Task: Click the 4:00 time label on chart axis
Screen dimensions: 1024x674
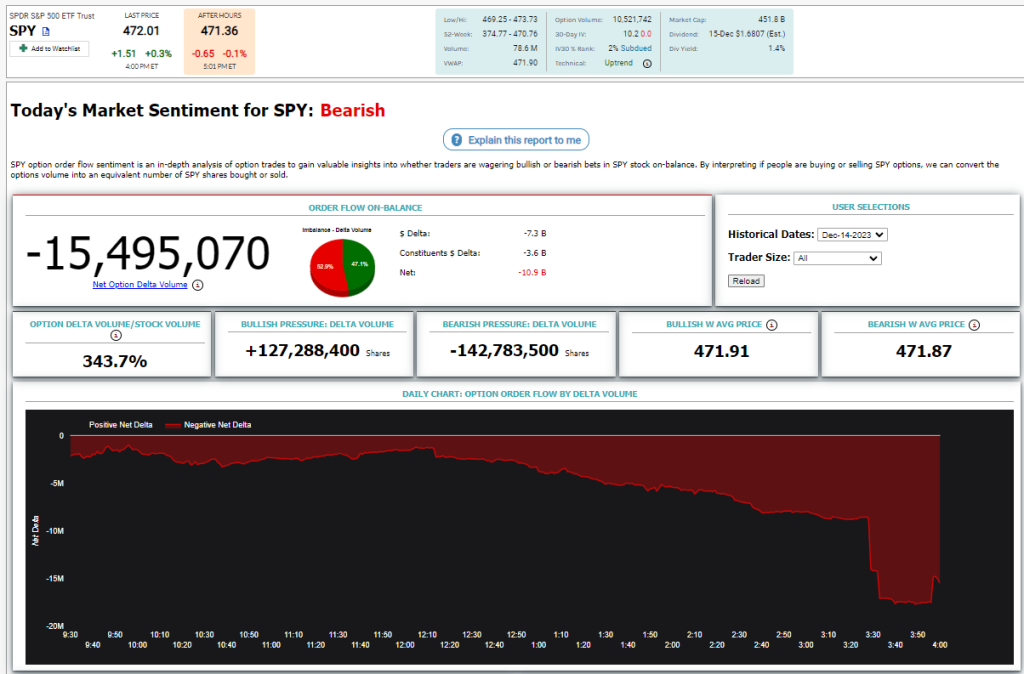Action: pos(940,645)
